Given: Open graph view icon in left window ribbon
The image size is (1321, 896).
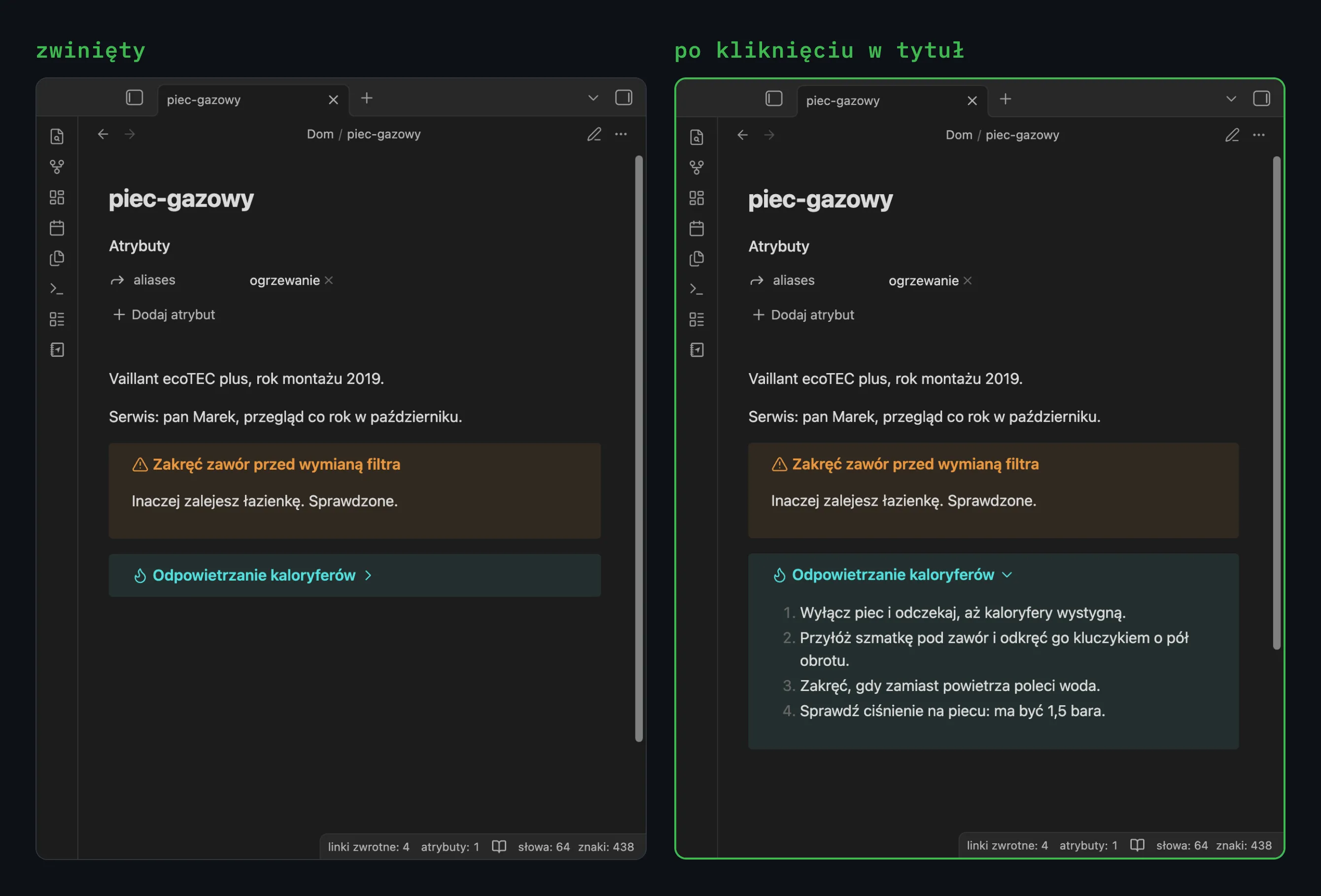Looking at the screenshot, I should point(57,167).
